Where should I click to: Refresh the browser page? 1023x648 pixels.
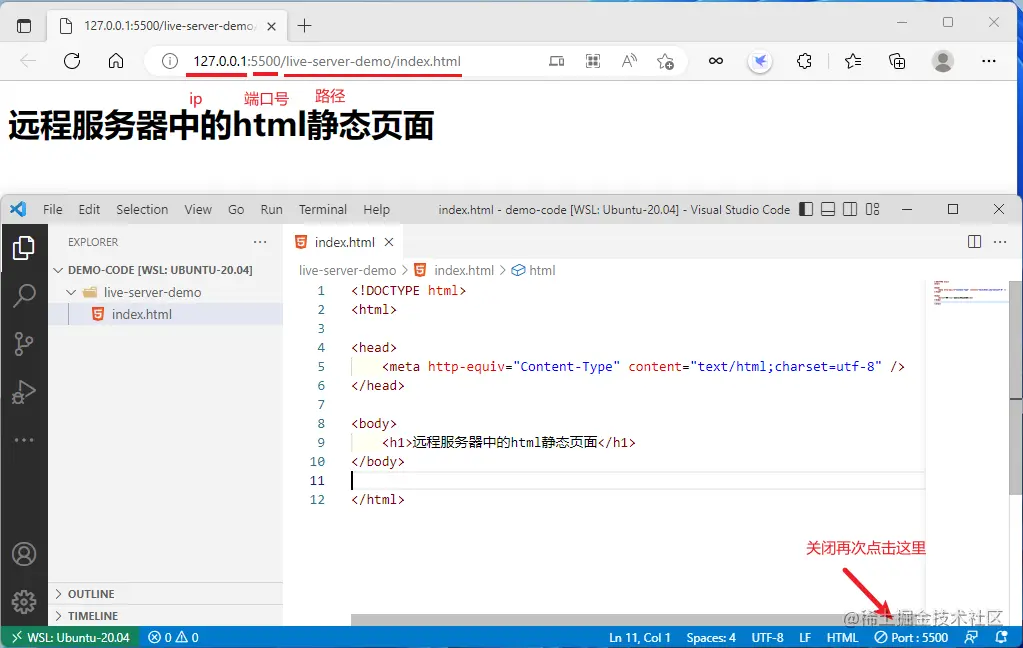coord(72,61)
